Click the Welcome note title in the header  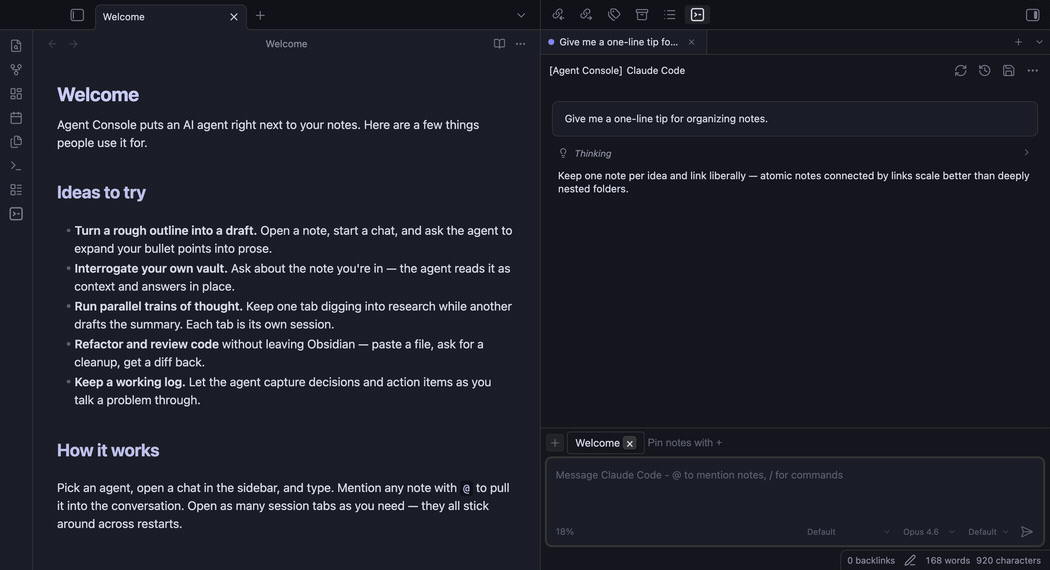[286, 44]
